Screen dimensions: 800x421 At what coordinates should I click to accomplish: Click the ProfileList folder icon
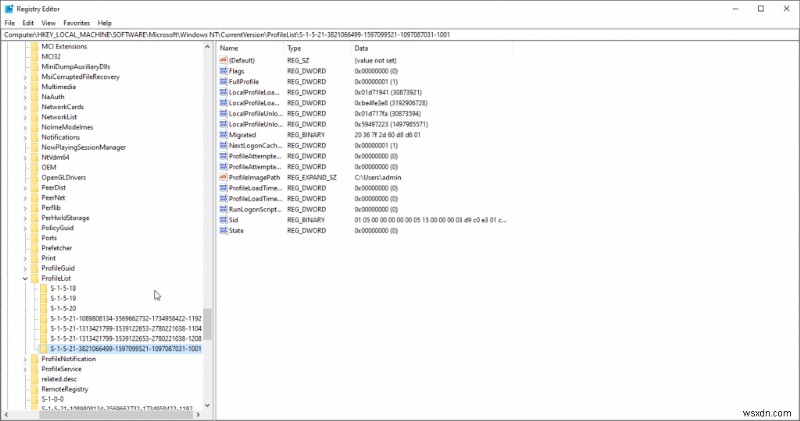coord(35,278)
